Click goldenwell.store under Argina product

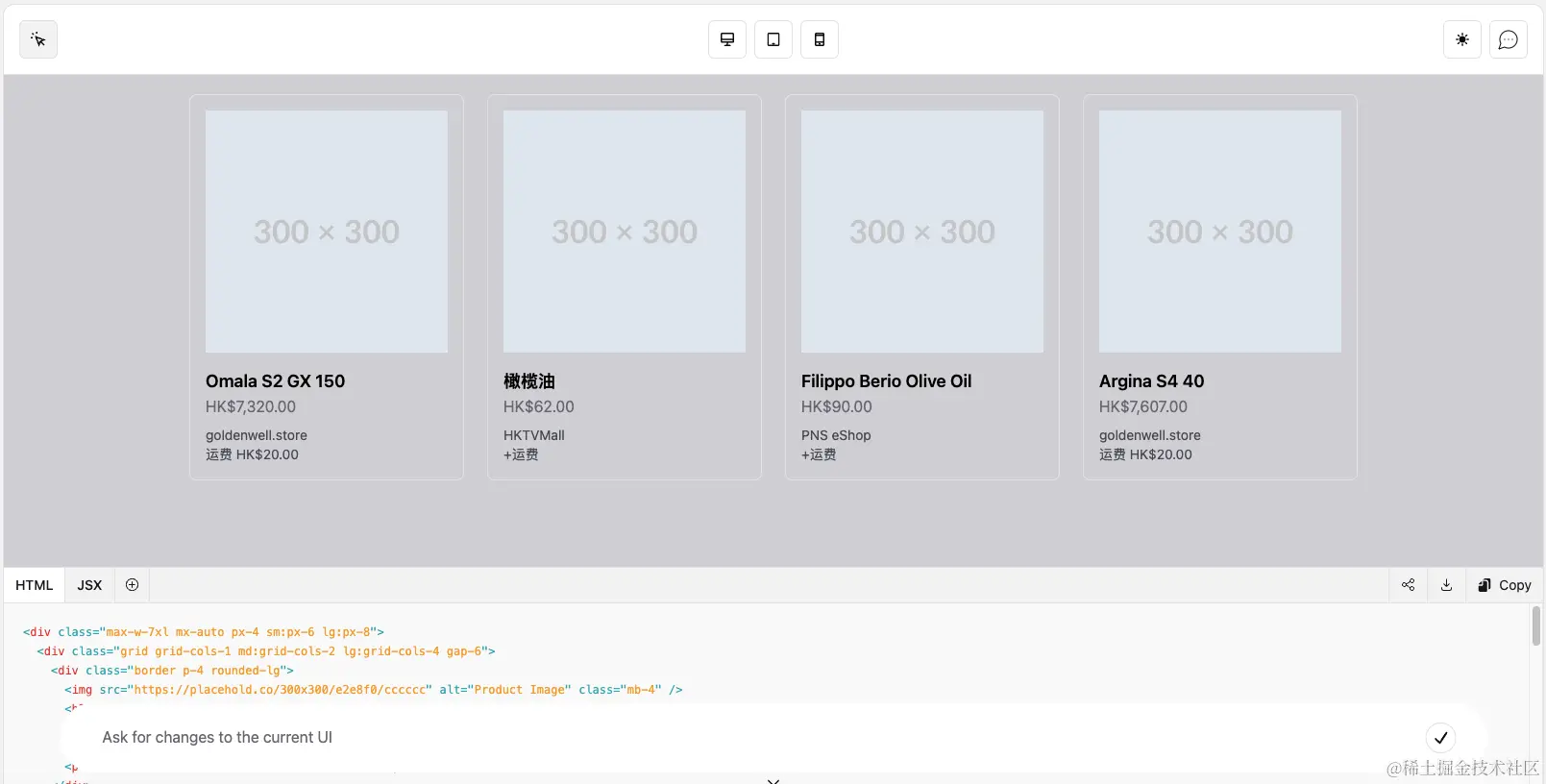point(1150,435)
